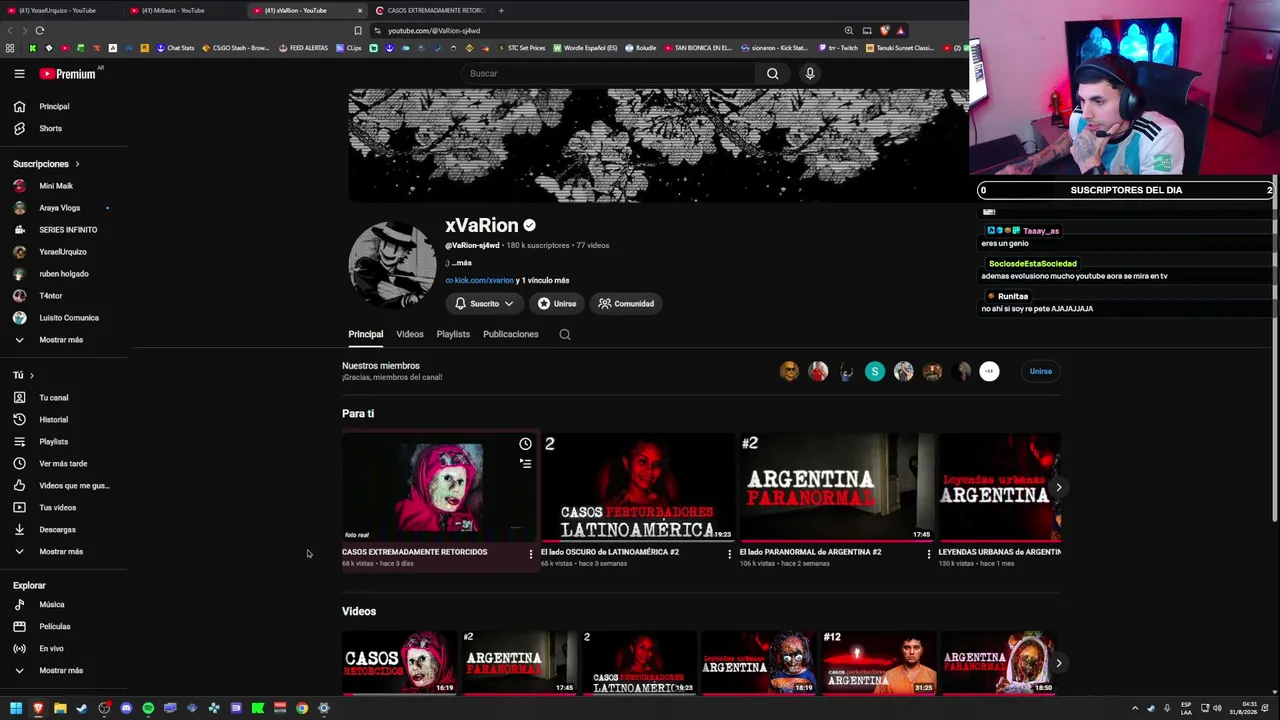1280x720 pixels.
Task: Reload the page in the browser
Action: [39, 30]
